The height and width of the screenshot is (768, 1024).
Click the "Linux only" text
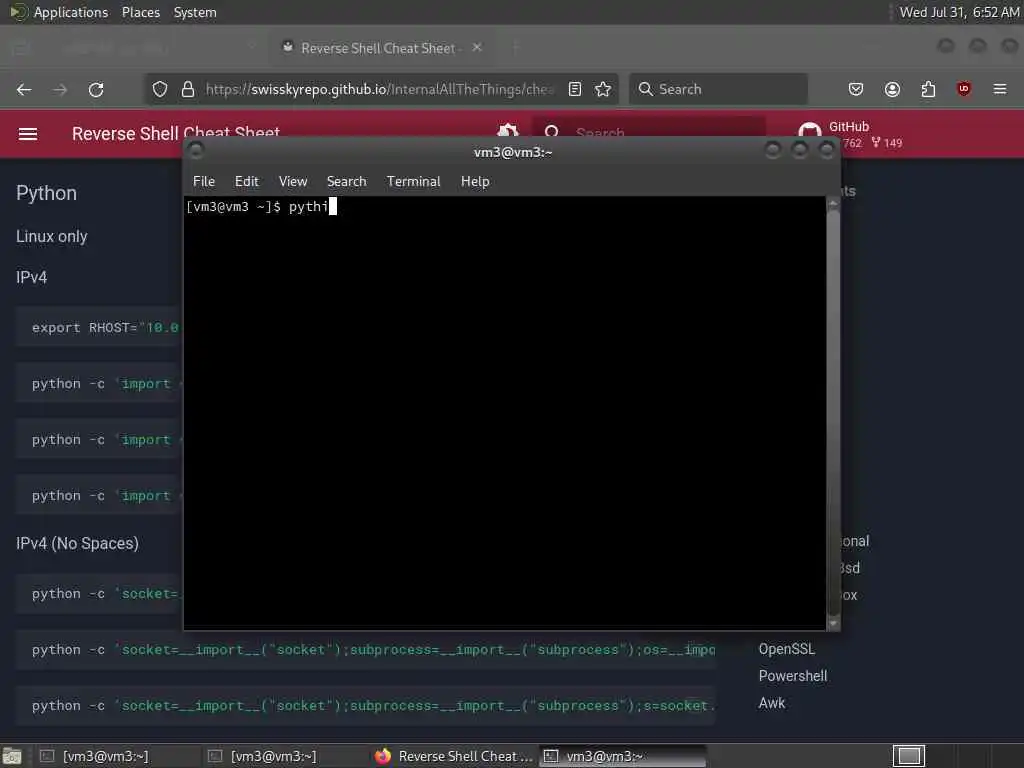[52, 236]
